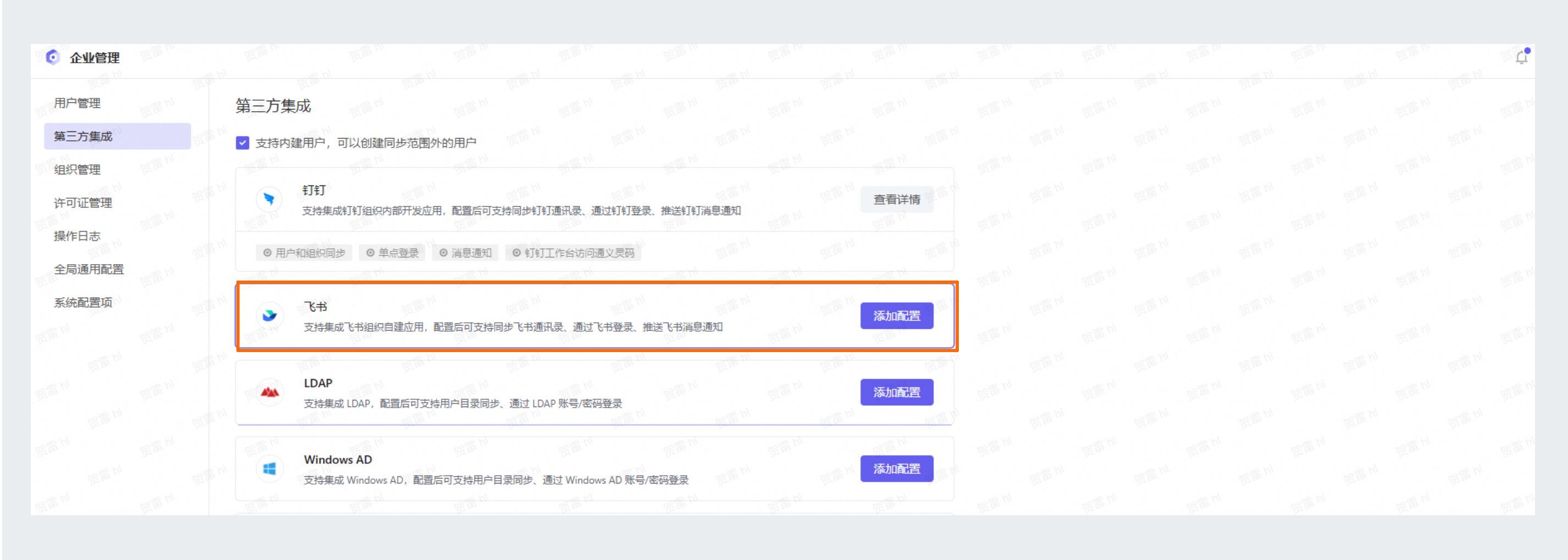Viewport: 1568px width, 560px height.
Task: Click the Windows AD logo icon
Action: pyautogui.click(x=269, y=469)
